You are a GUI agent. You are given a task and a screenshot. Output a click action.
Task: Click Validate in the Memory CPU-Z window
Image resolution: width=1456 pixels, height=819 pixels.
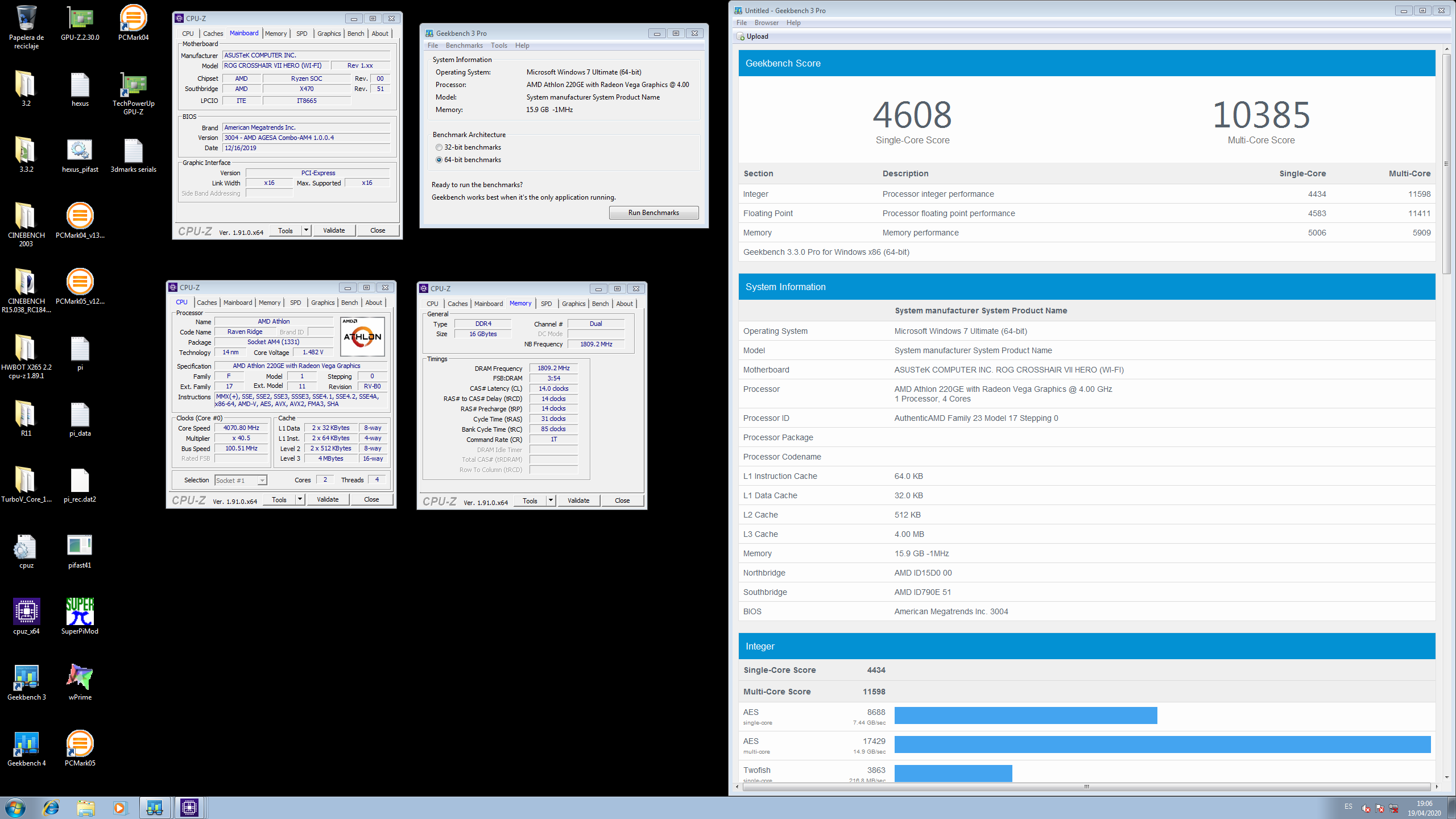(578, 500)
